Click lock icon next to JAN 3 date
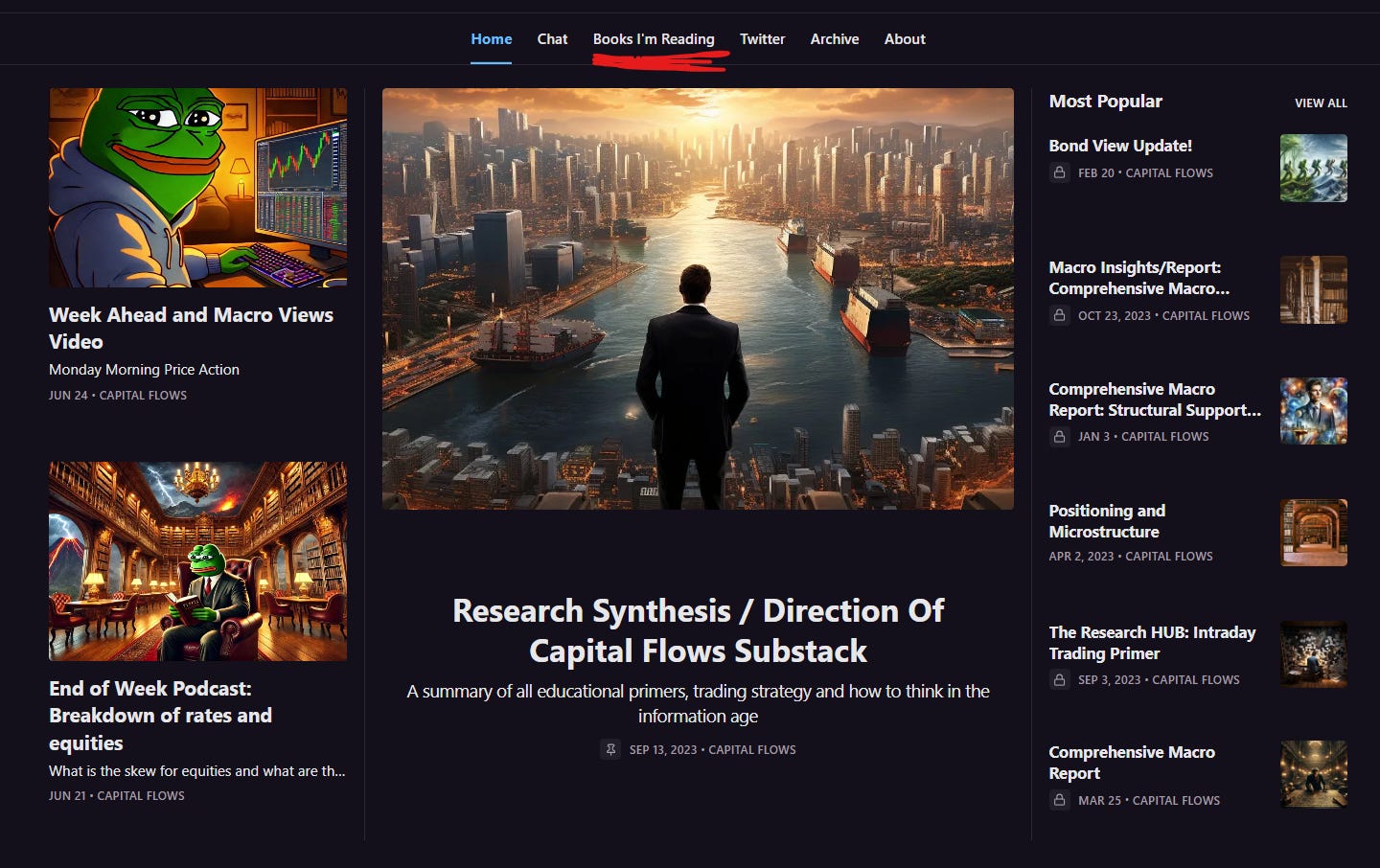This screenshot has width=1380, height=868. [x=1059, y=436]
